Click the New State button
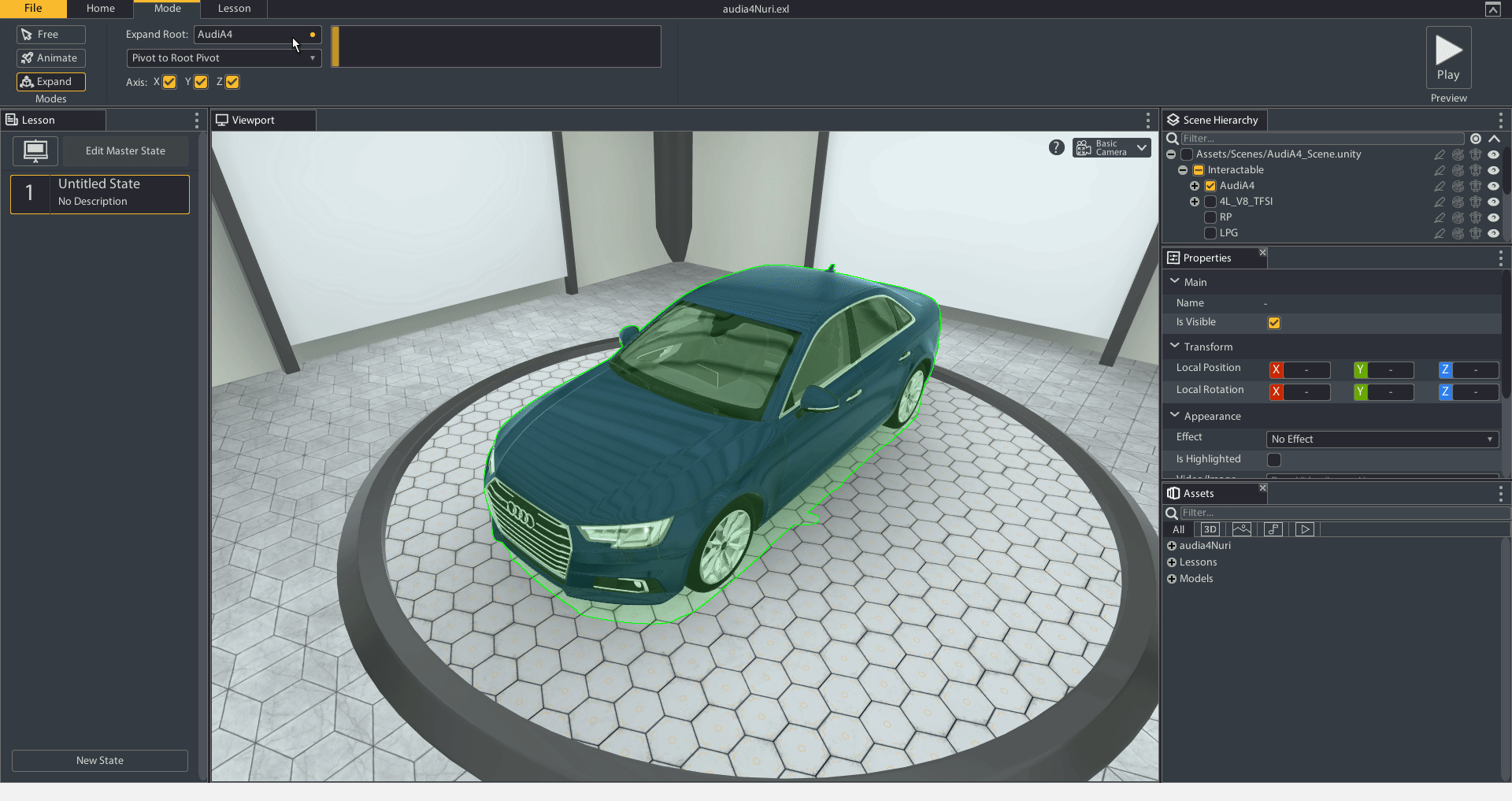Viewport: 1512px width, 801px height. point(100,761)
